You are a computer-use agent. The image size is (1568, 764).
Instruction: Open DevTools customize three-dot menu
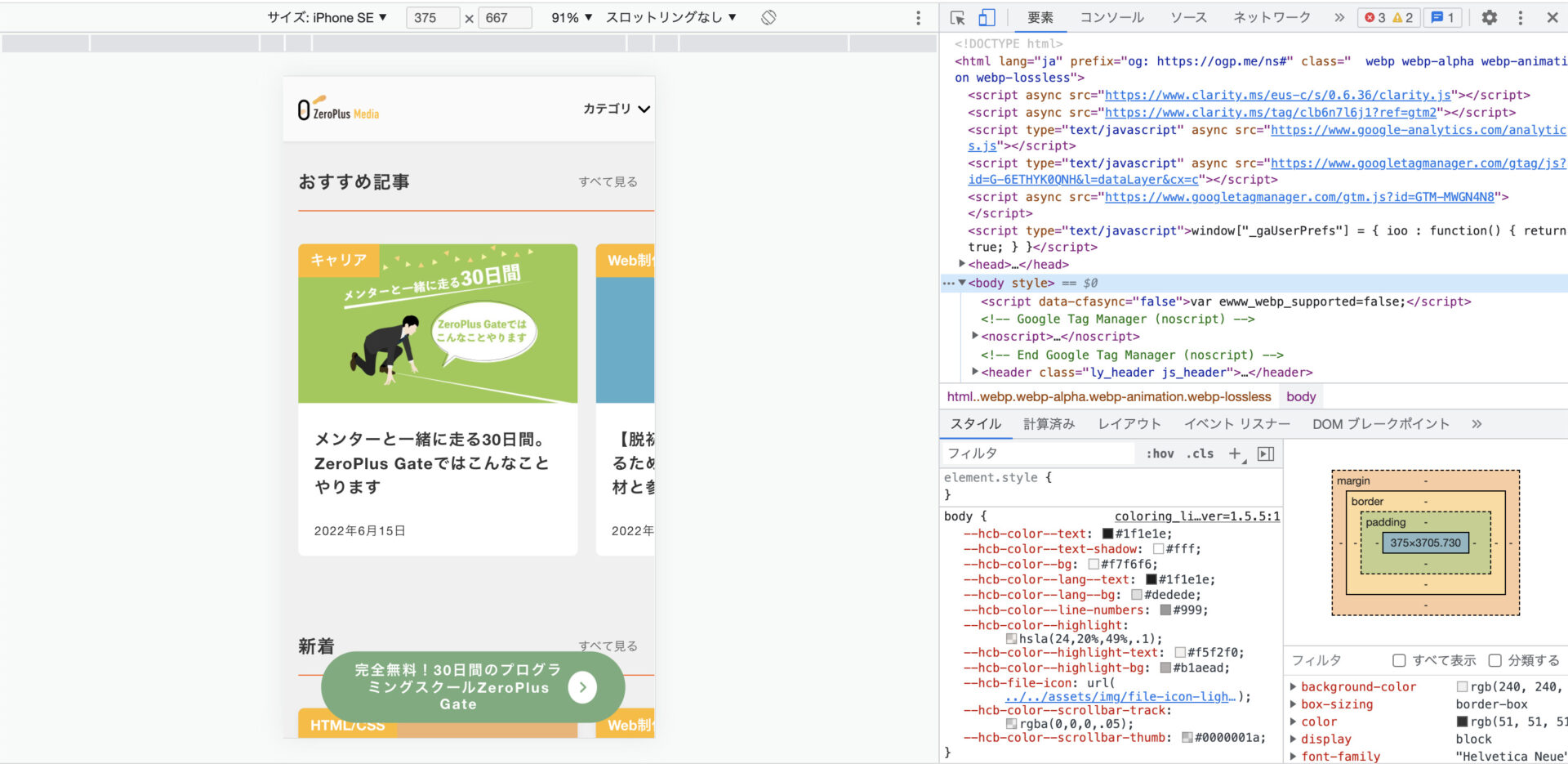click(1520, 17)
